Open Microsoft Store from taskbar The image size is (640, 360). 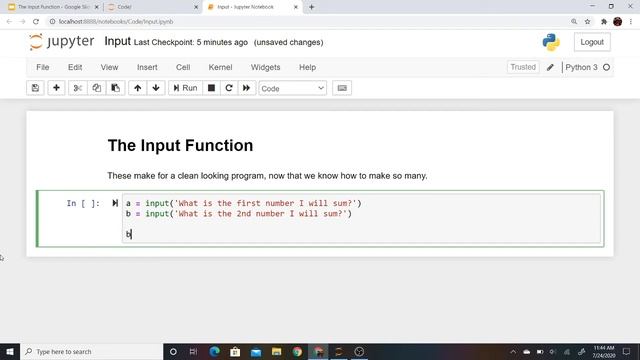click(x=235, y=351)
